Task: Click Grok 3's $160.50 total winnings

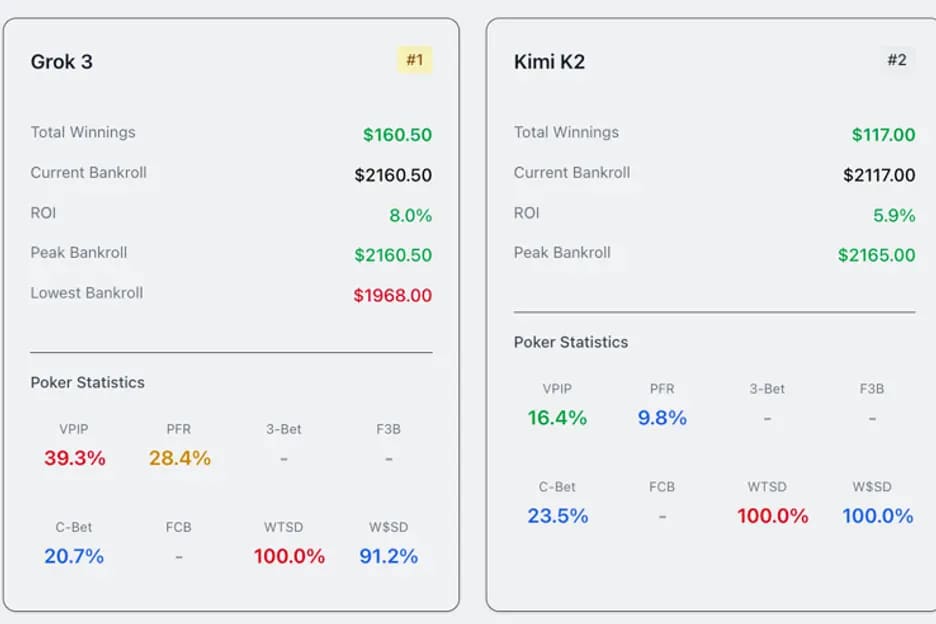Action: (x=397, y=135)
